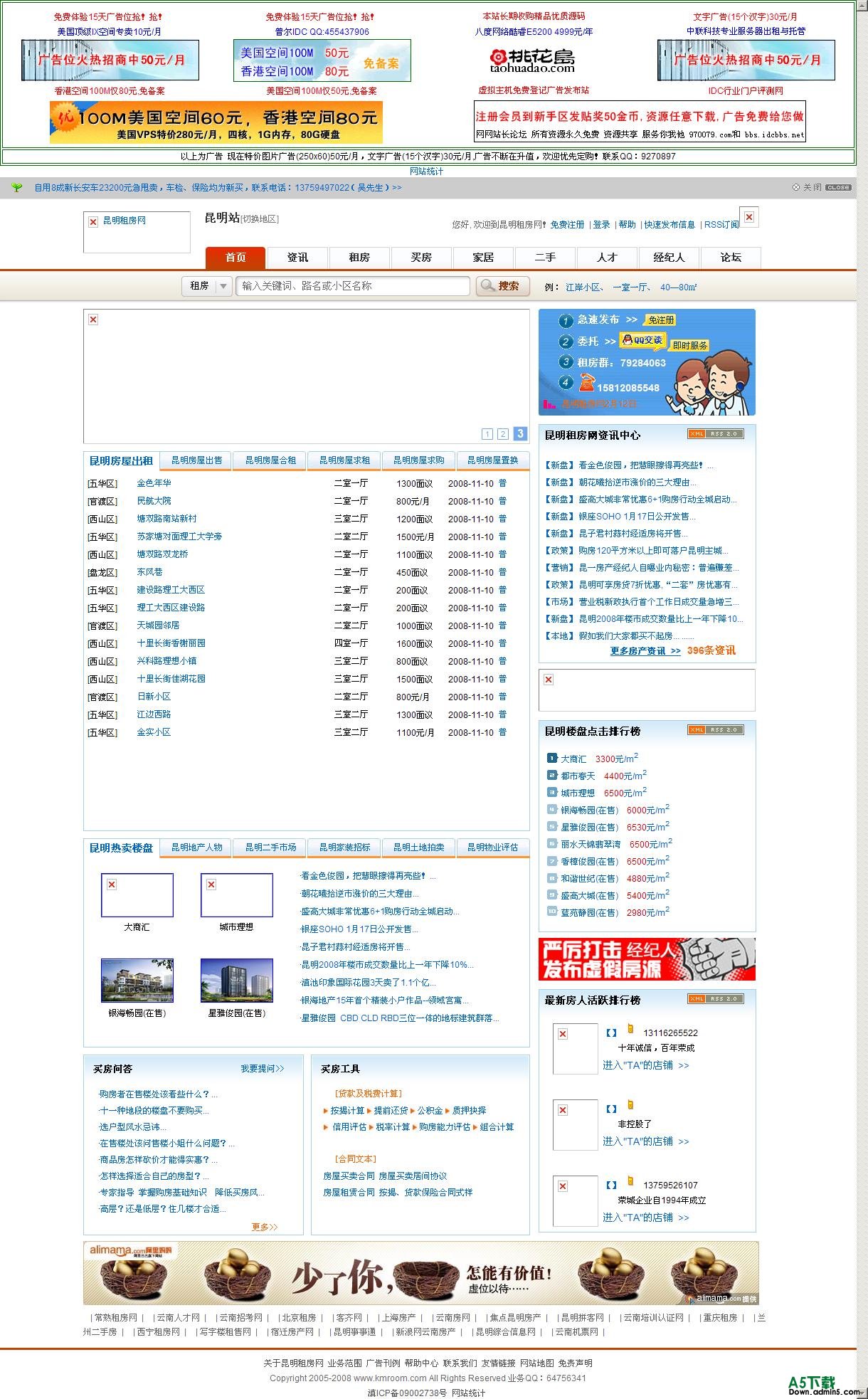Click the green sprout icon in notice bar
Viewport: 868px width, 1399px height.
[17, 188]
